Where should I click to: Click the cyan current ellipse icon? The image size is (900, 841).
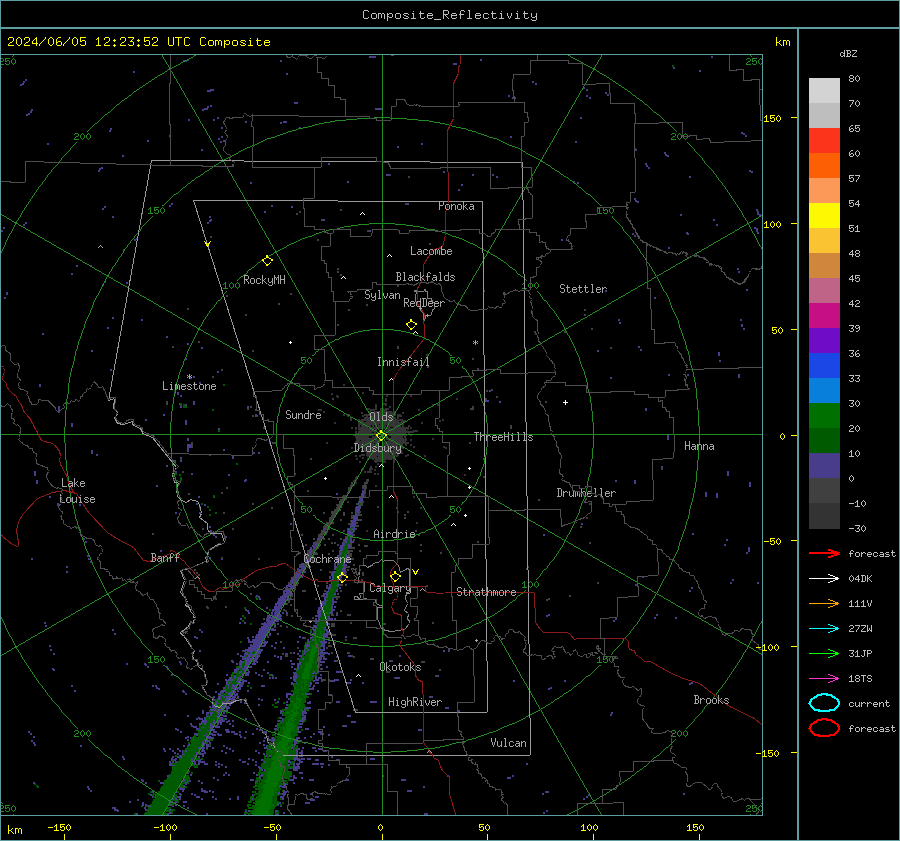pos(824,703)
